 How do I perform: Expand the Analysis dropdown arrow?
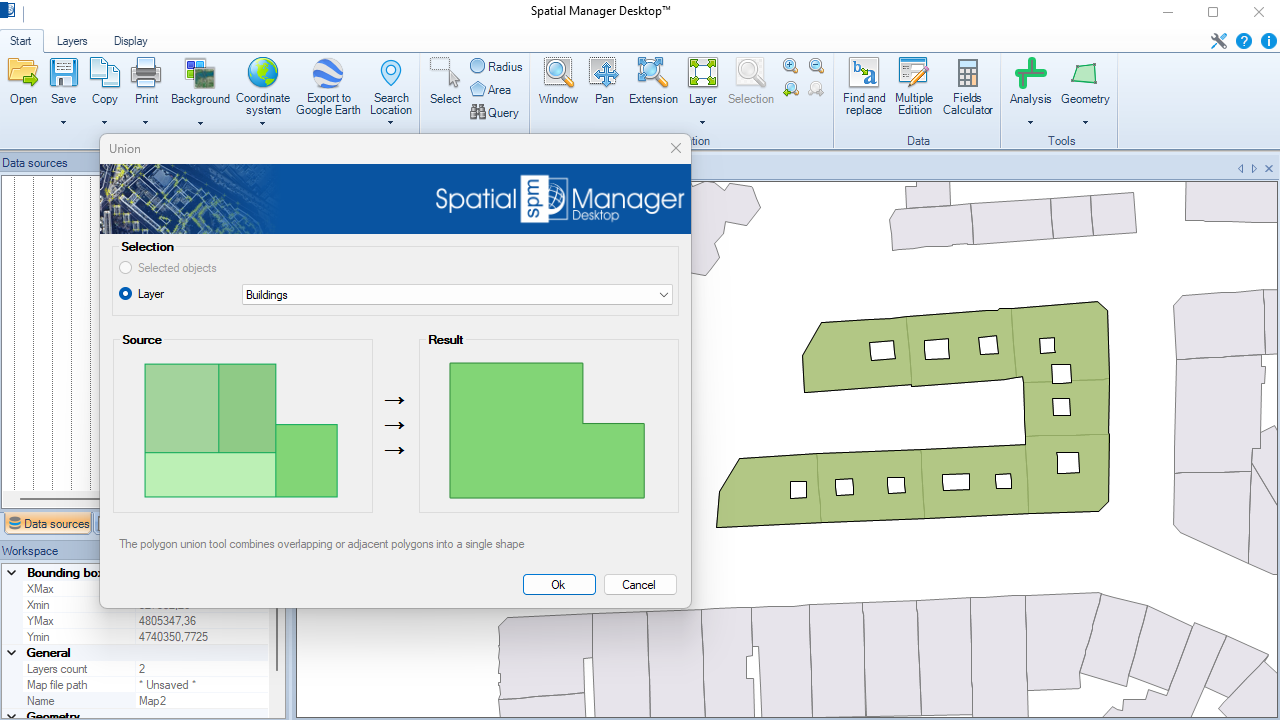point(1030,123)
